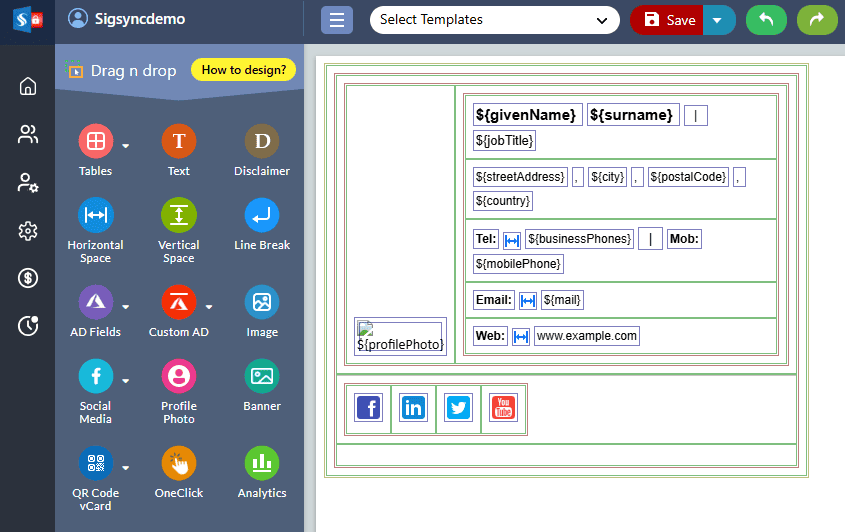Pick the Vertical Space tool
Image resolution: width=845 pixels, height=532 pixels.
(178, 215)
